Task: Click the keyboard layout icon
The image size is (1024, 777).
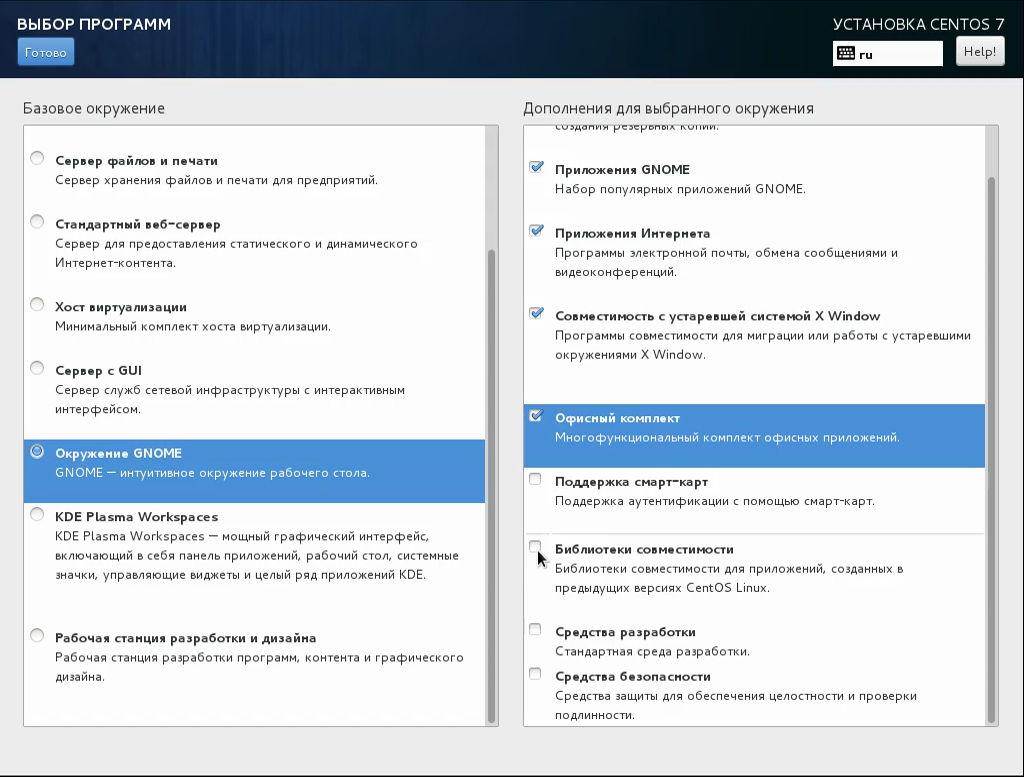Action: (x=846, y=54)
